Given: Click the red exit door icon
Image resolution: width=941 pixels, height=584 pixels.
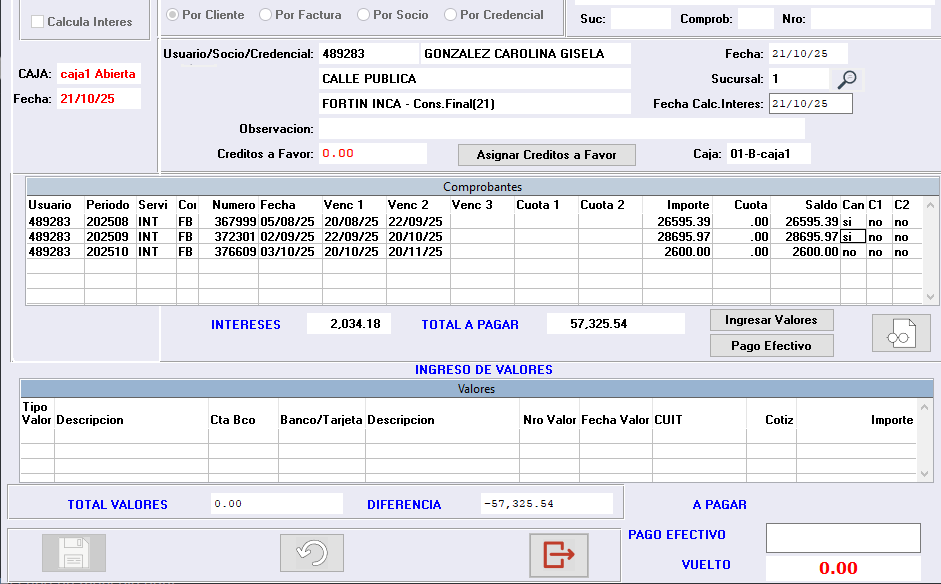Looking at the screenshot, I should tap(558, 553).
